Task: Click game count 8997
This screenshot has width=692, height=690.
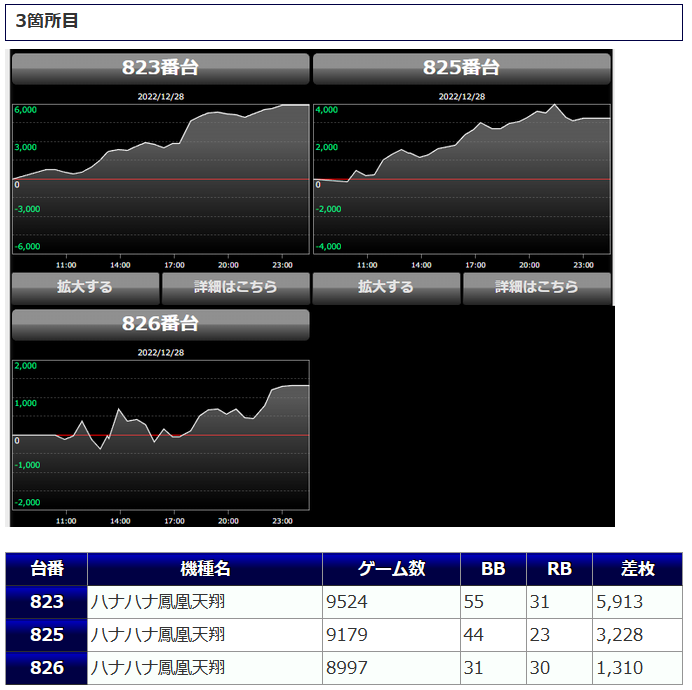Action: (x=347, y=668)
